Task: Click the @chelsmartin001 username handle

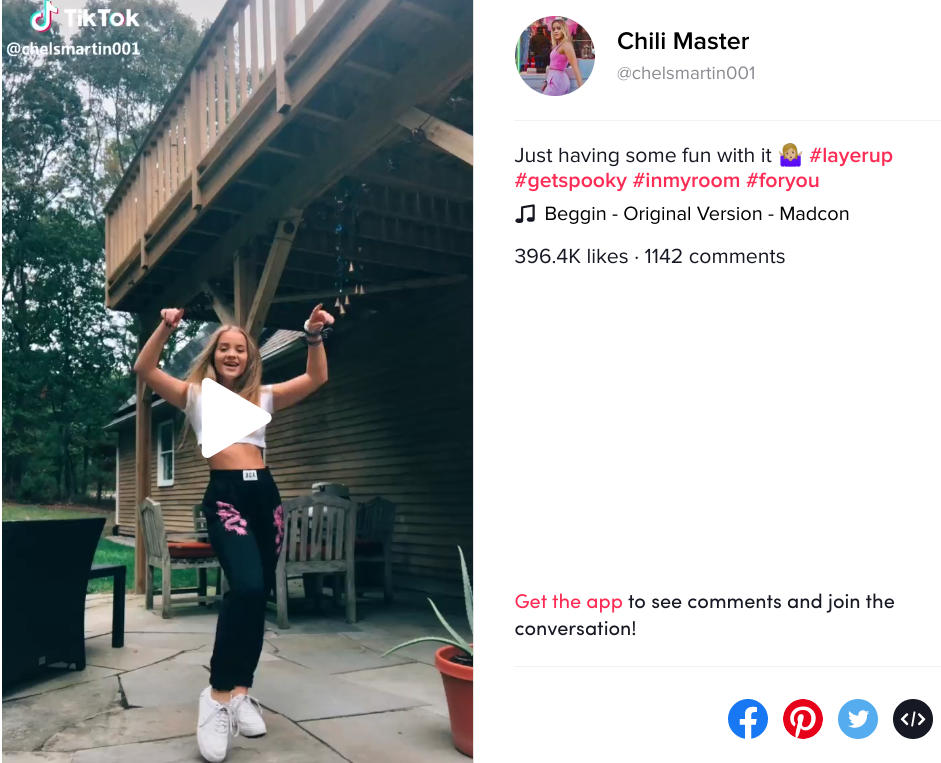Action: click(x=686, y=73)
